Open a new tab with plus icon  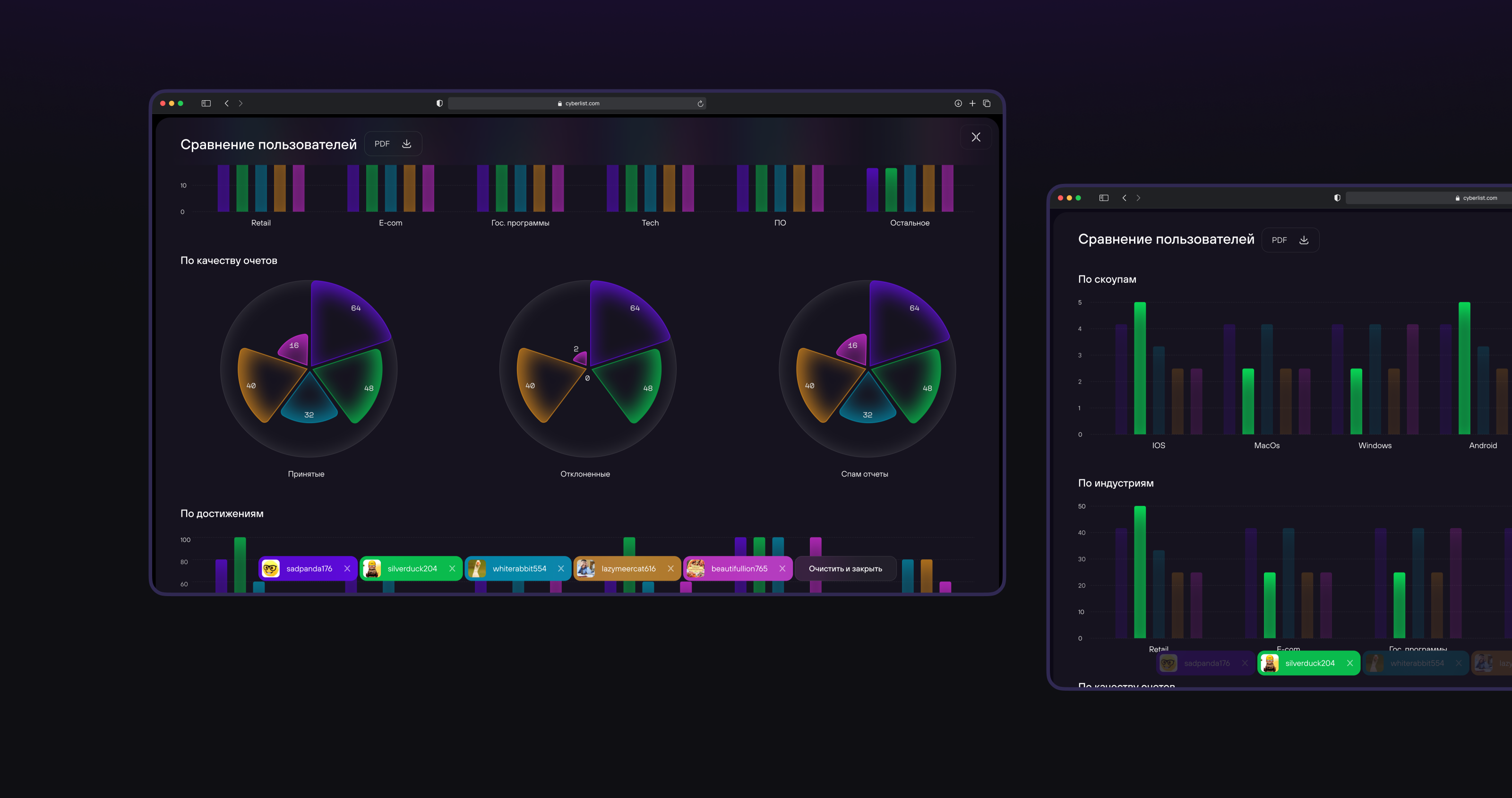click(972, 104)
